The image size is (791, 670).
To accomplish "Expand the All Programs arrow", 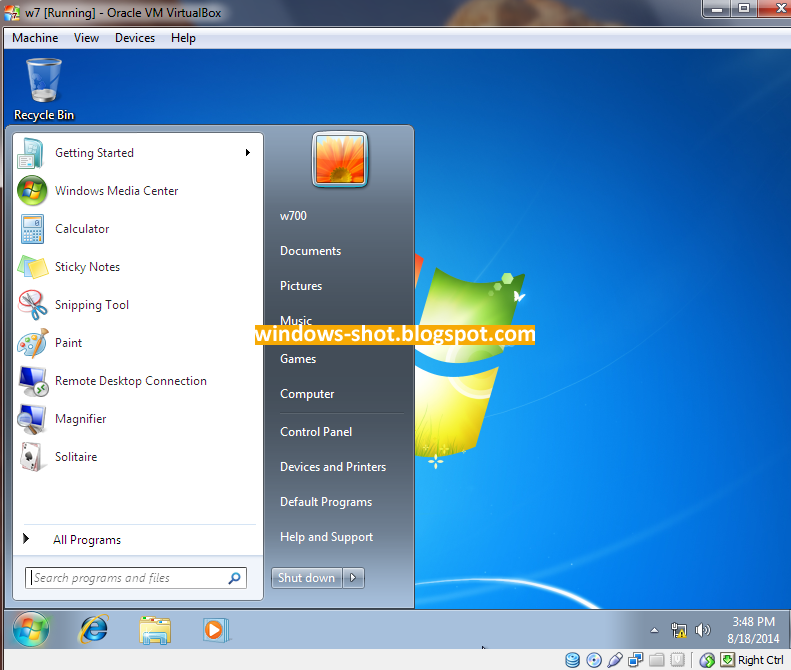I will [x=26, y=539].
